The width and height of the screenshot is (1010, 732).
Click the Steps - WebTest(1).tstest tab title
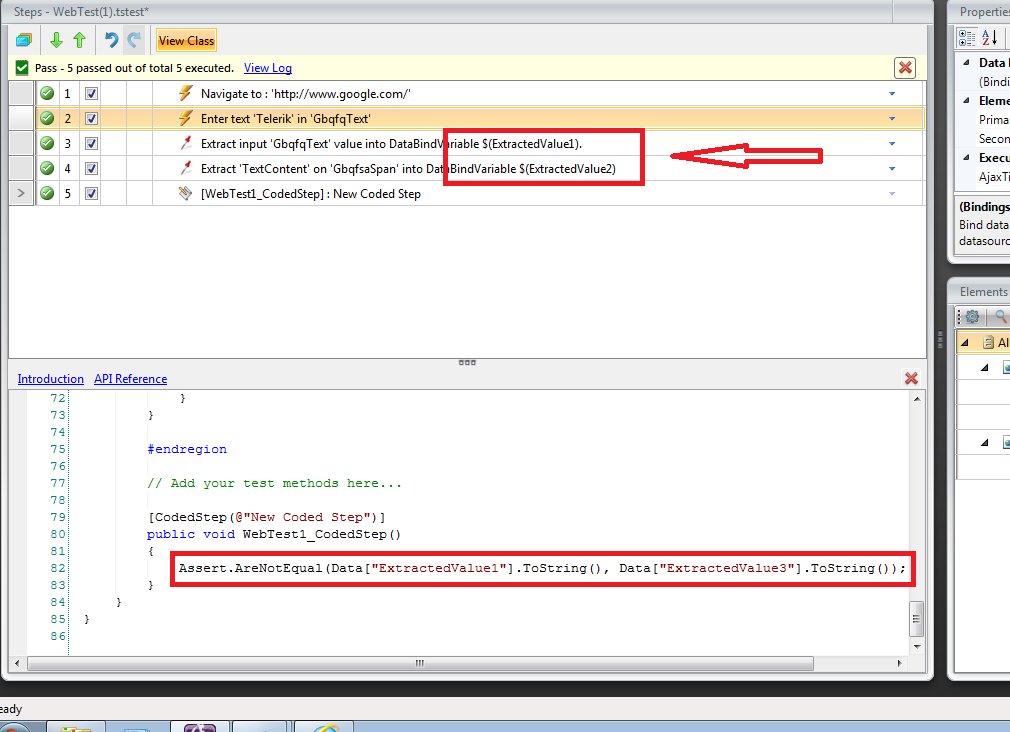pos(81,12)
